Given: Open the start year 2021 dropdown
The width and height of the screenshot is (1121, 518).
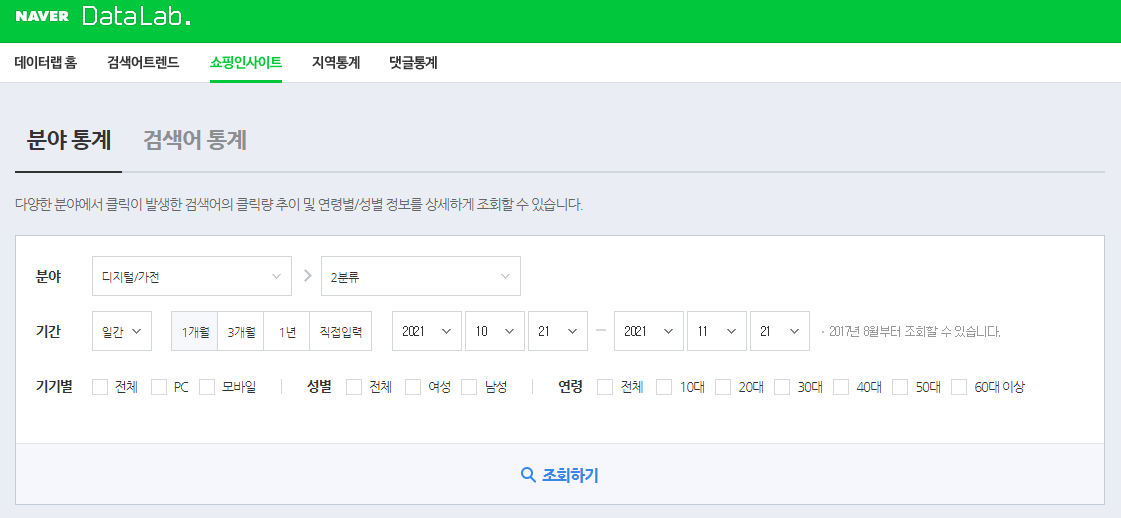Looking at the screenshot, I should (x=427, y=331).
